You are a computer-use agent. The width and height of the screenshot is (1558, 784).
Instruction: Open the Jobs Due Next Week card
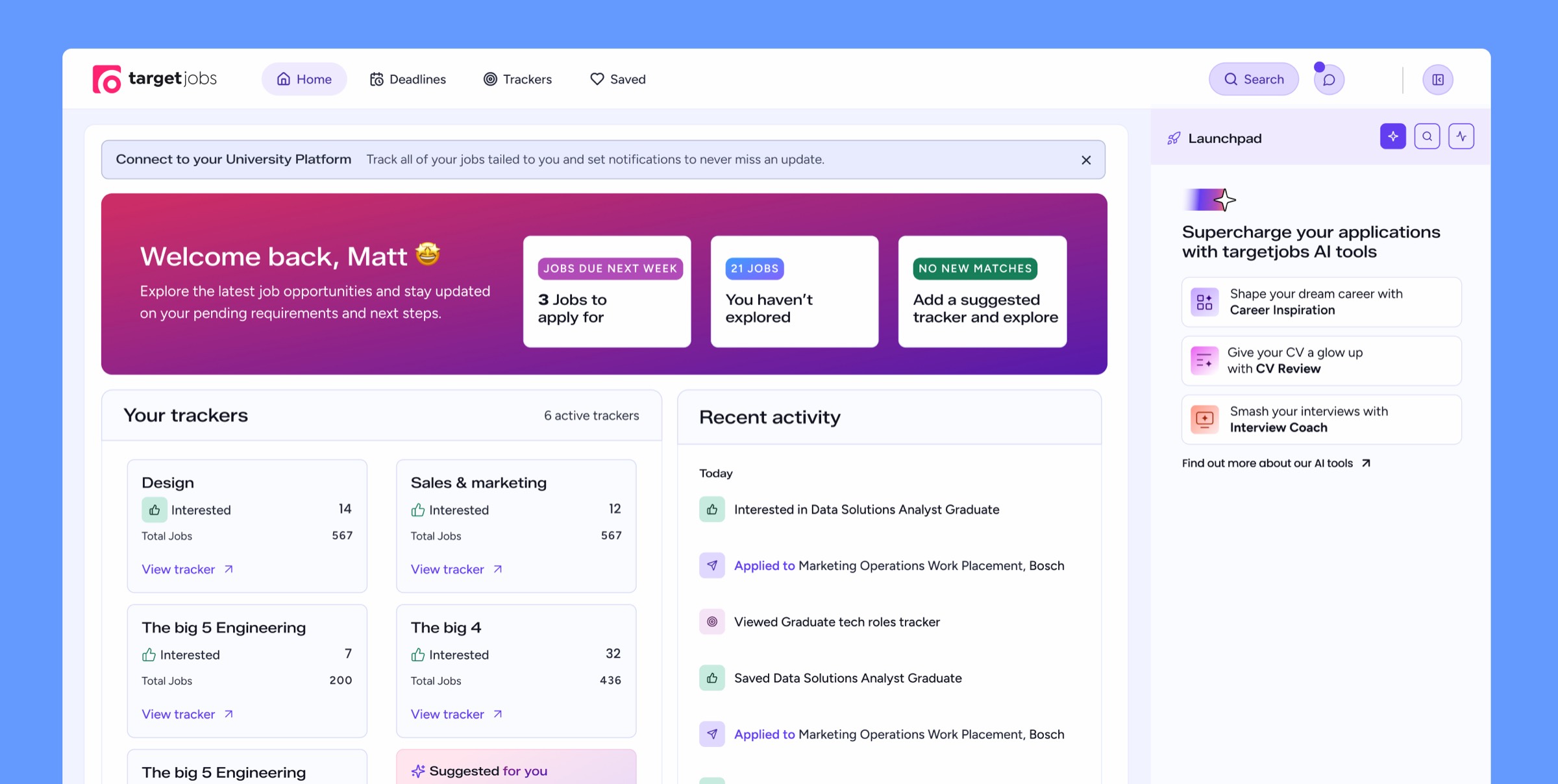607,291
